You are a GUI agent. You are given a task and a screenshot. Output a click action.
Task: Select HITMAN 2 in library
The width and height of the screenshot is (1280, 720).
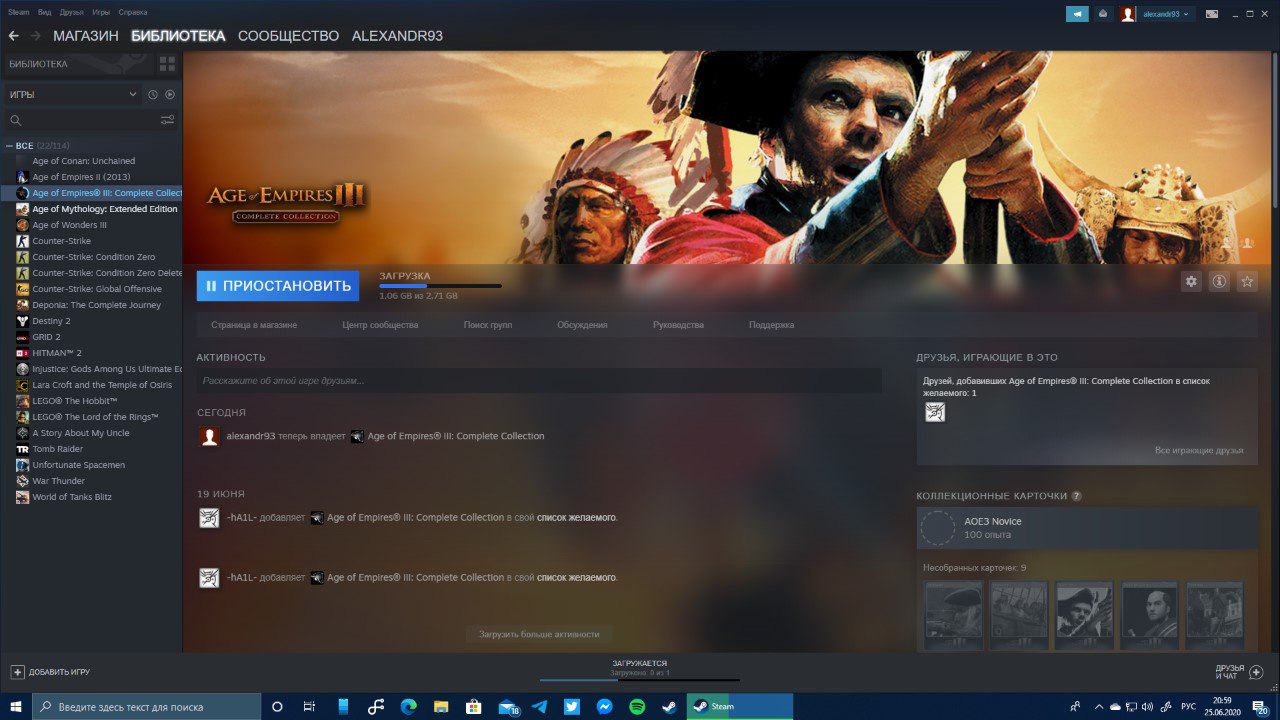(x=57, y=353)
